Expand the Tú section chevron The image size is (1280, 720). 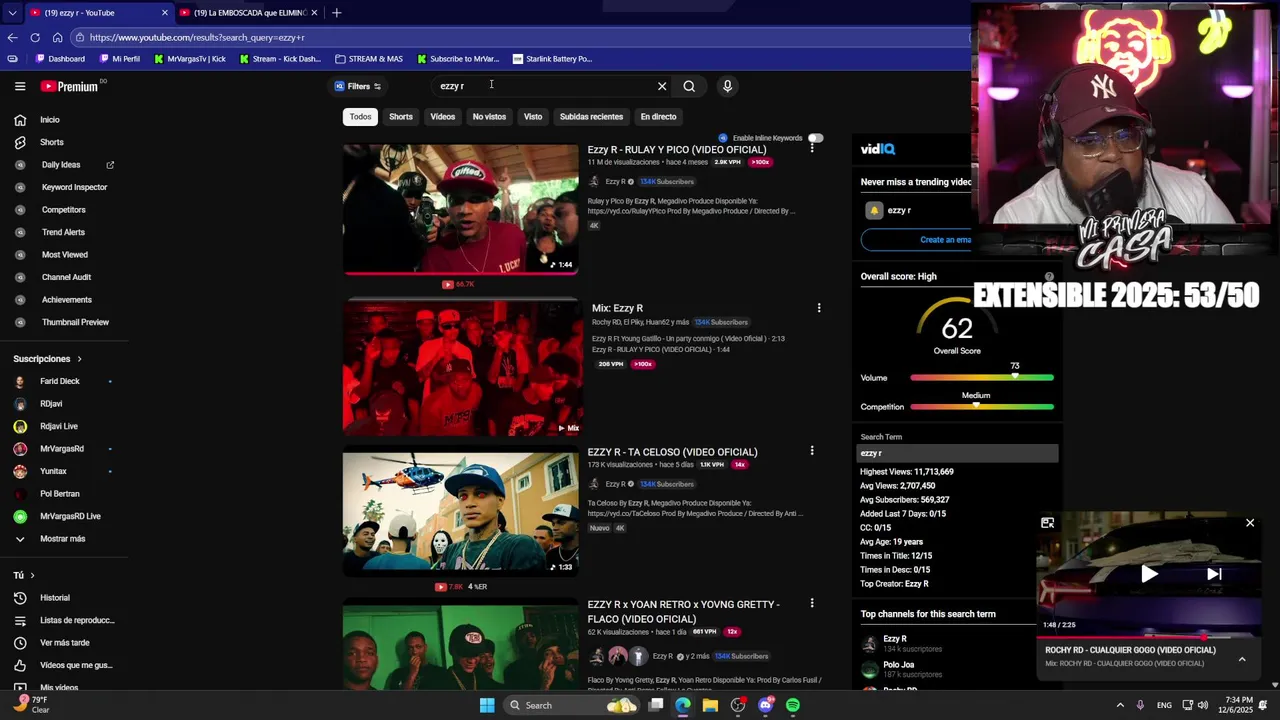32,575
